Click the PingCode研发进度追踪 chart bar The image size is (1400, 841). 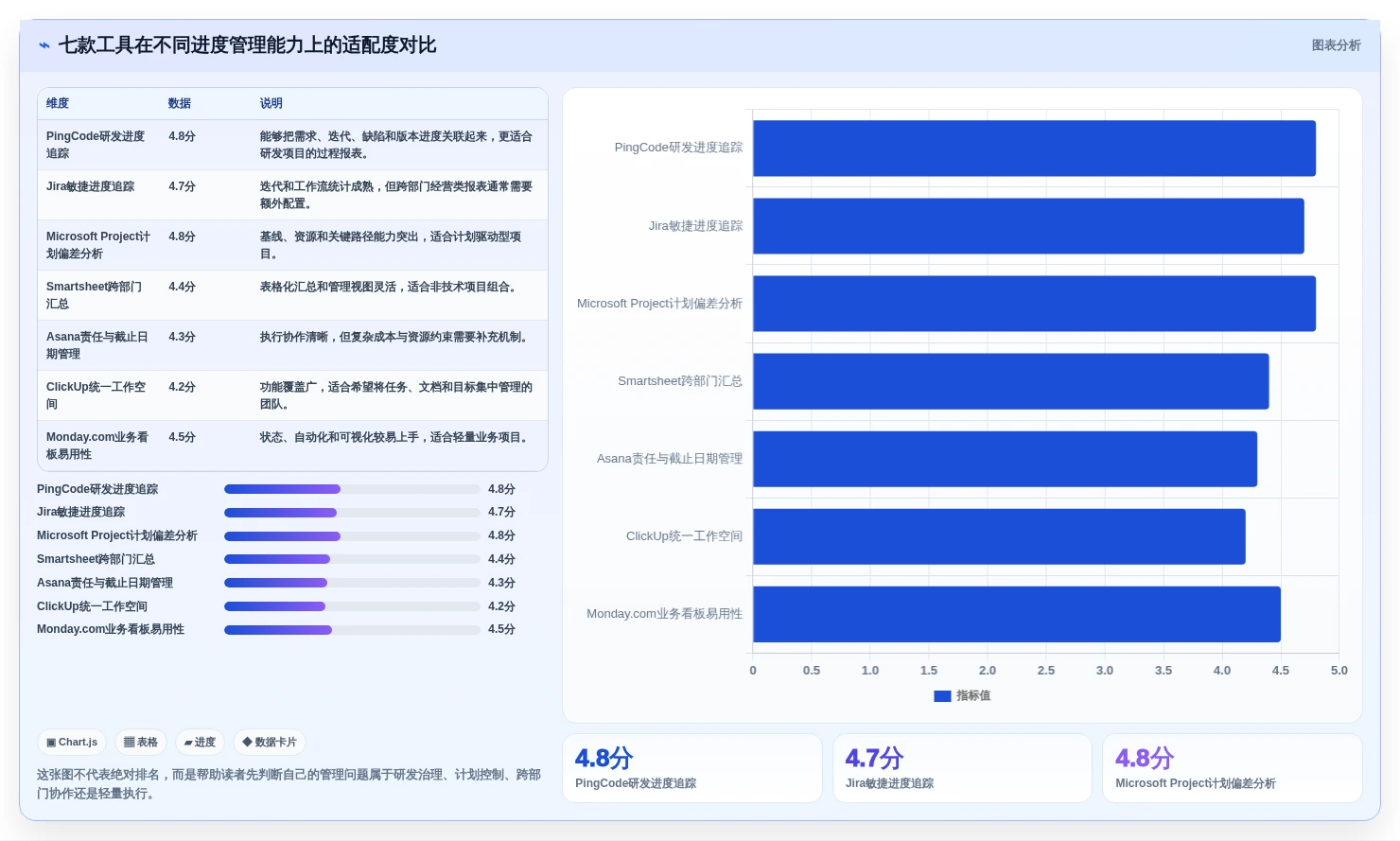1034,149
